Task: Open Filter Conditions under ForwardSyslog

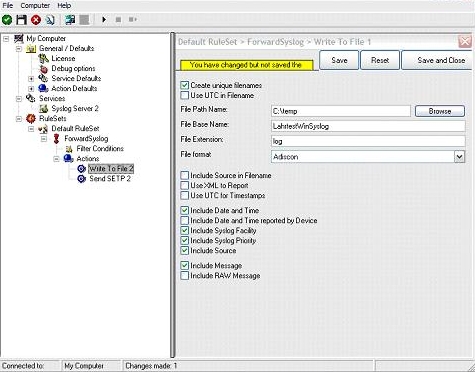Action: (100, 149)
